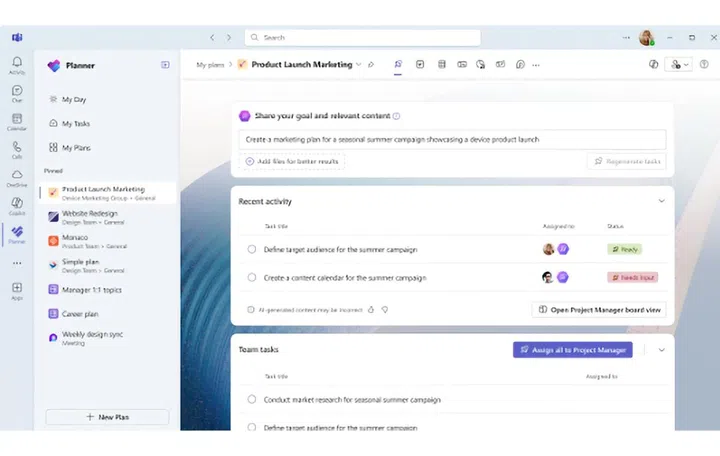Viewport: 720px width, 456px height.
Task: Click the thumbs down feedback icon
Action: pyautogui.click(x=385, y=310)
